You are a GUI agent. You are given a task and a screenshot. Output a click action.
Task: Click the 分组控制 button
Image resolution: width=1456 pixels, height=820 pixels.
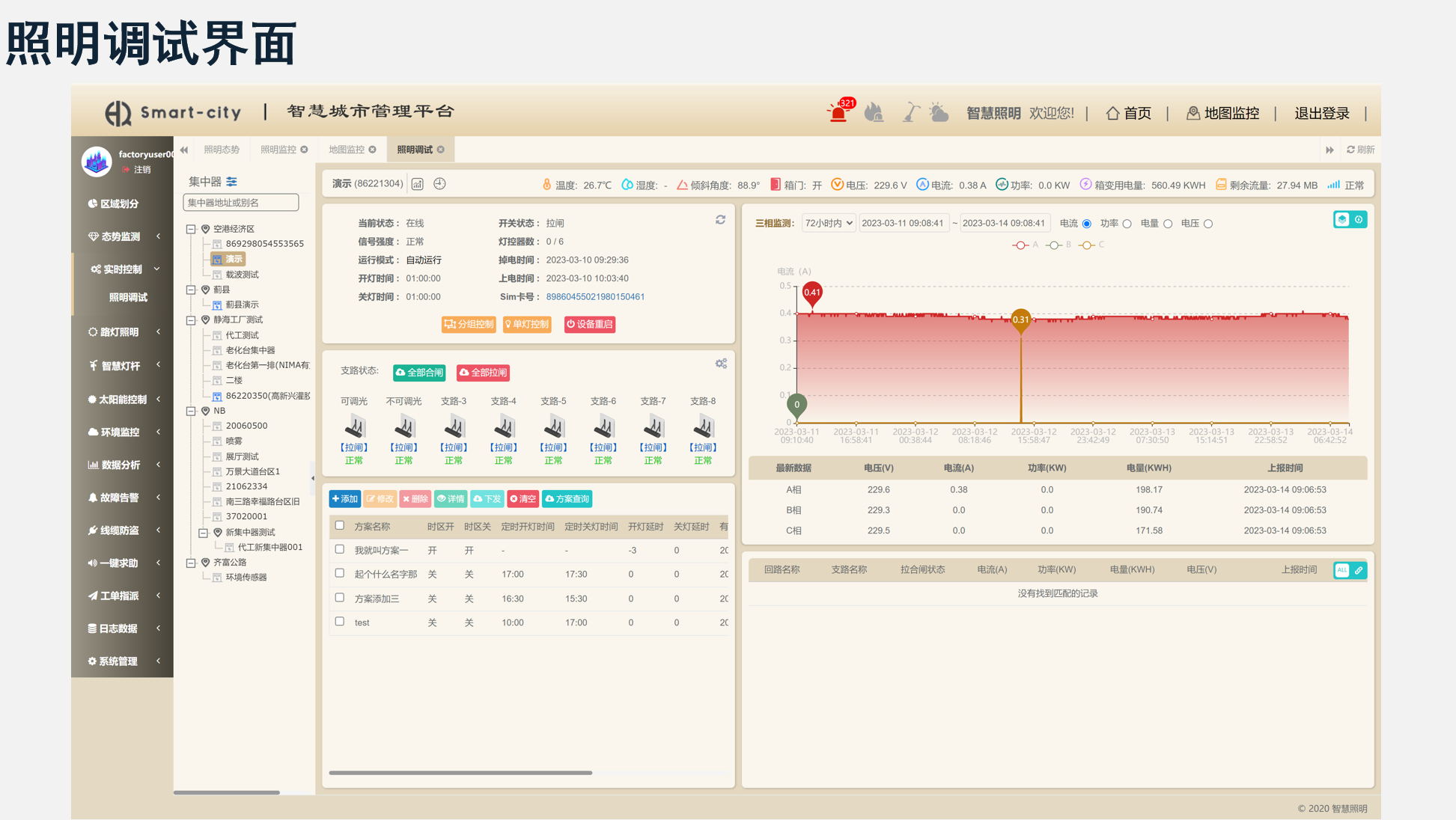(469, 324)
